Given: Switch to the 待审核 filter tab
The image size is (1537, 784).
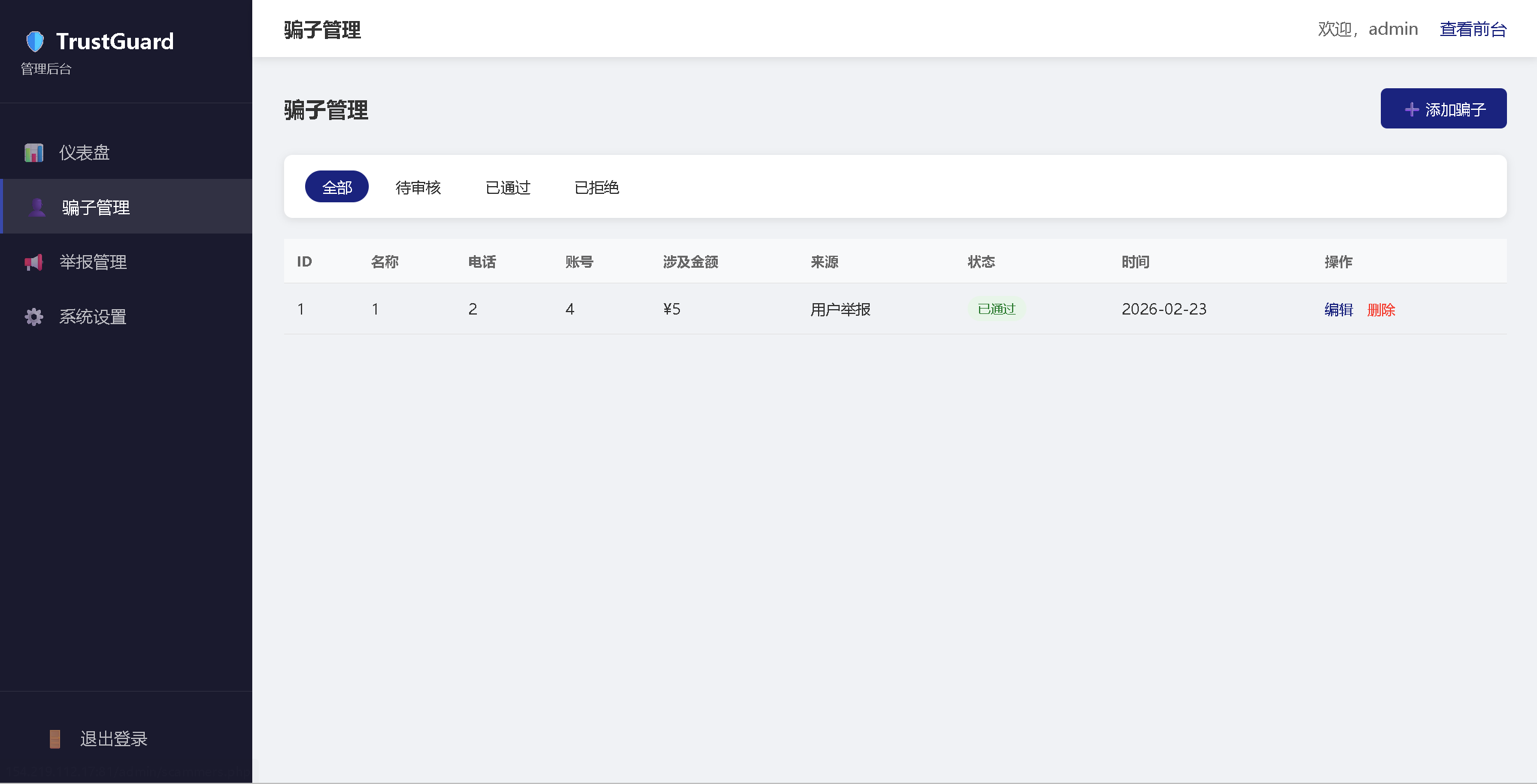Looking at the screenshot, I should [x=418, y=187].
